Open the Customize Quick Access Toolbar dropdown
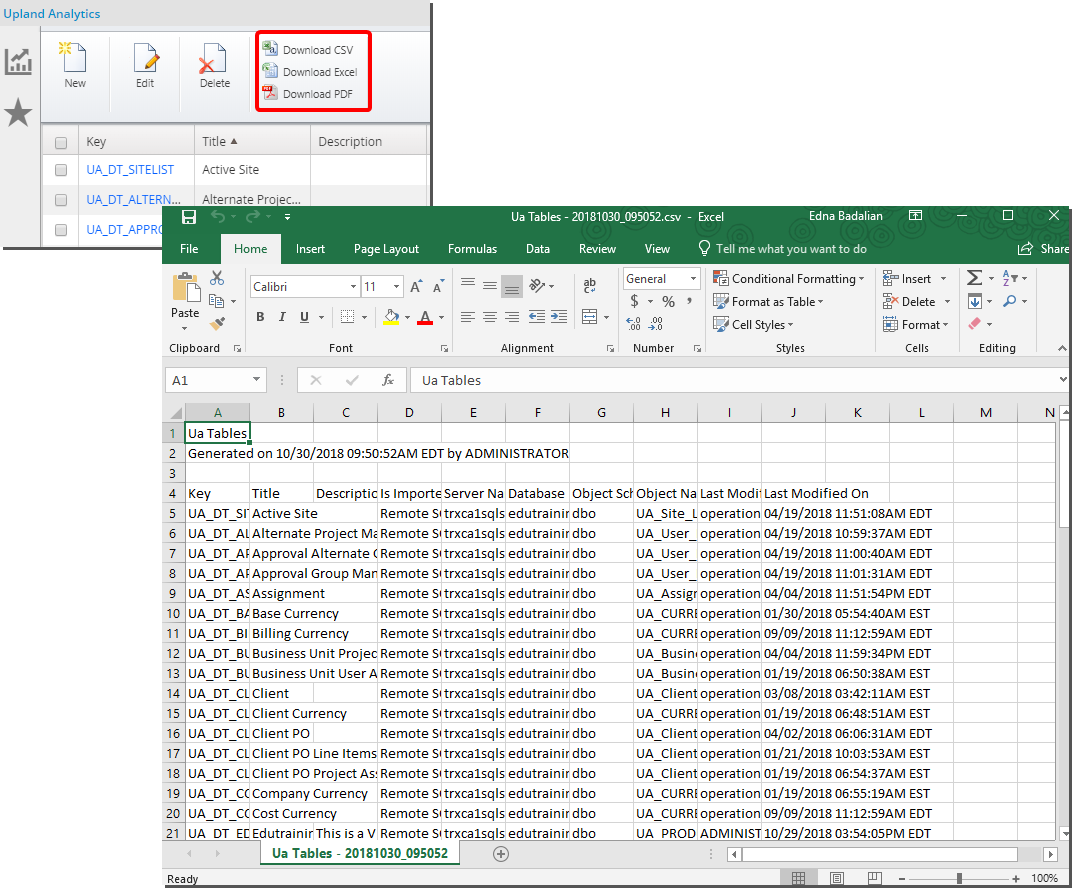 288,217
